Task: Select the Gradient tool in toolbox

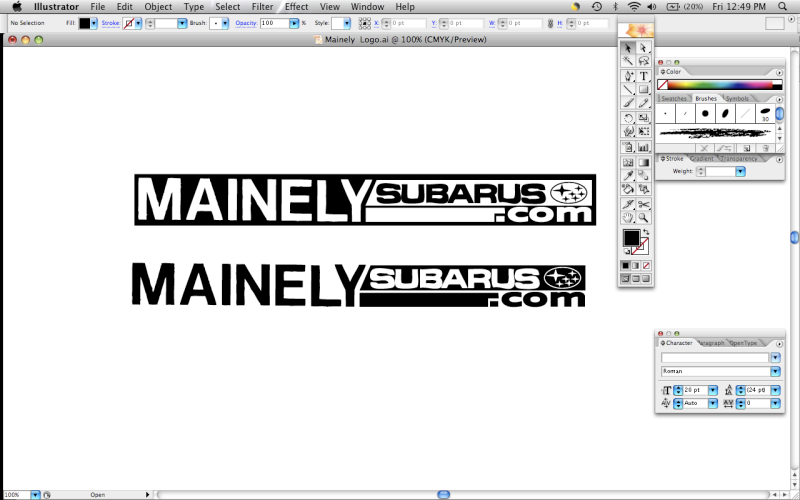Action: click(643, 163)
